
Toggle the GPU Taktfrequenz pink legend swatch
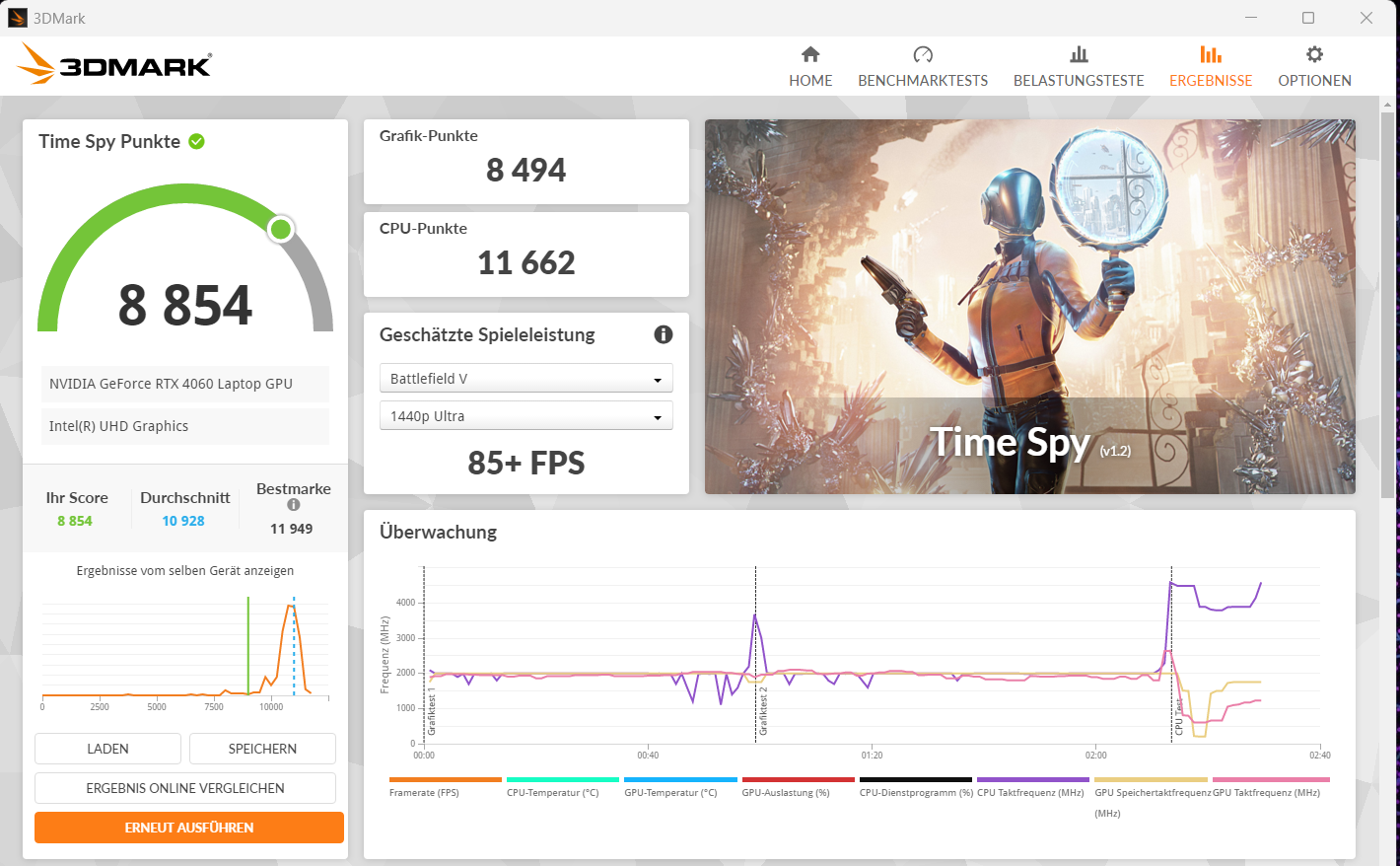tap(1271, 779)
